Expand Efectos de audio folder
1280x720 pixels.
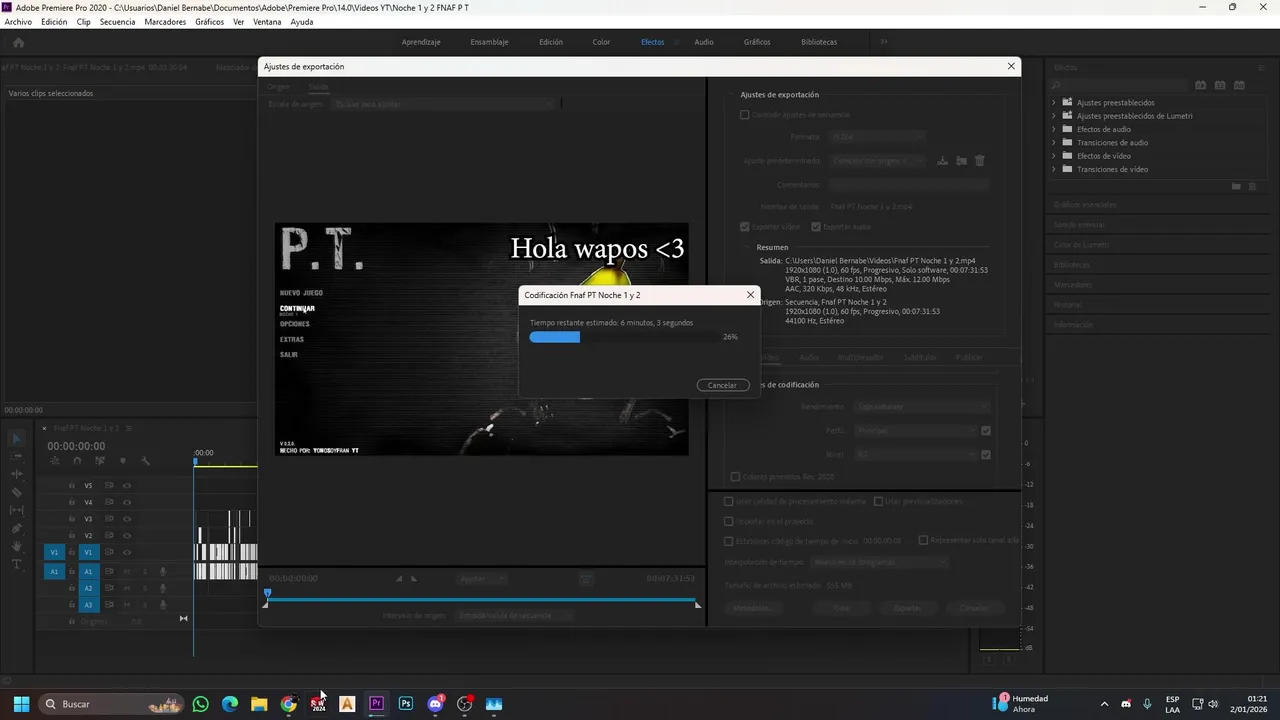(1054, 129)
